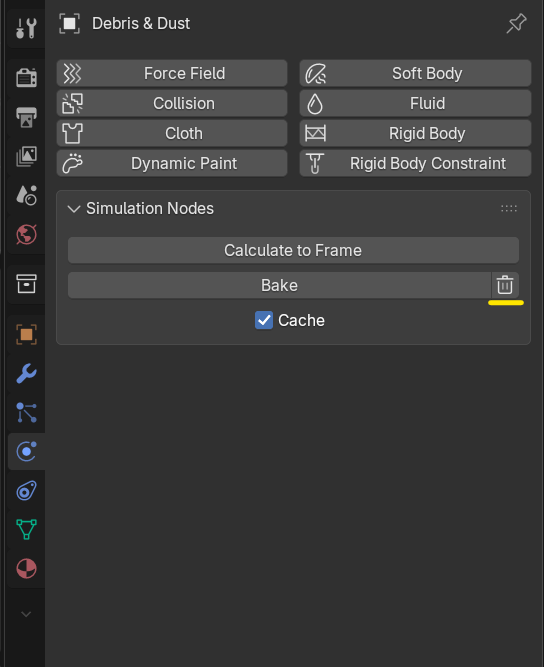Screen dimensions: 544x667
Task: Open the Tool properties tab
Action: coord(26,29)
